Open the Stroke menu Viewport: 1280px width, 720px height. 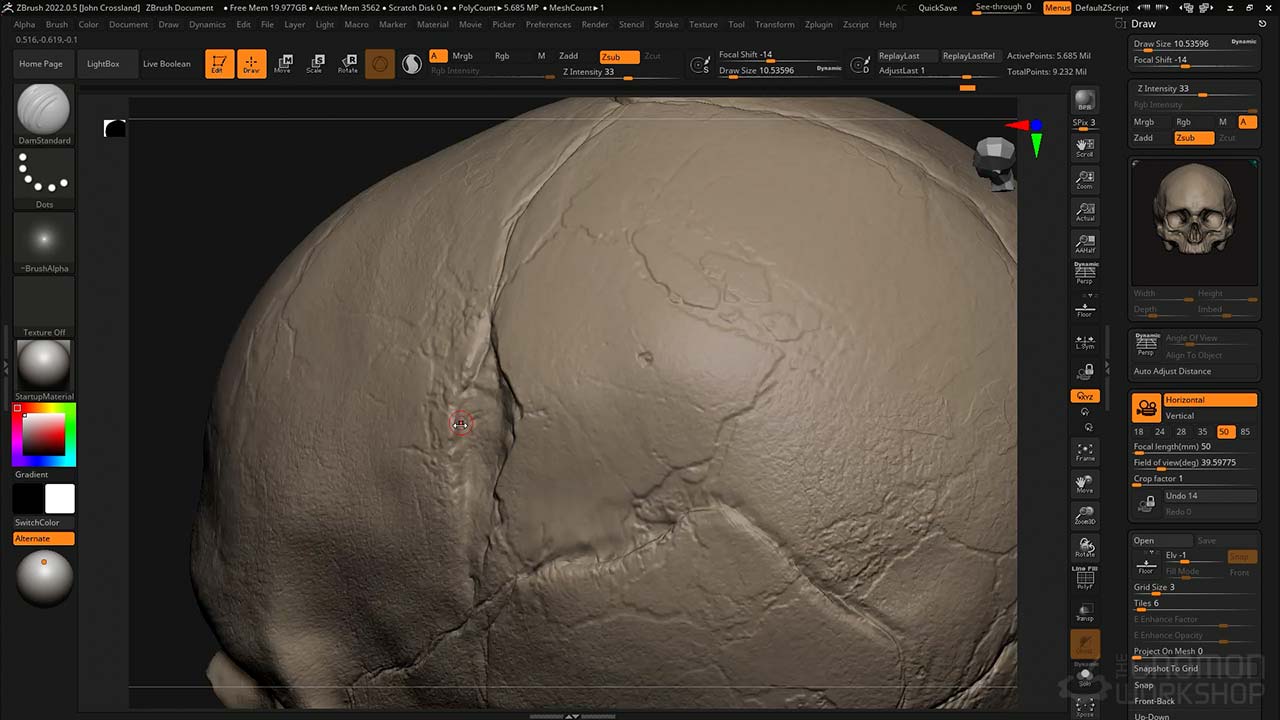click(x=666, y=24)
